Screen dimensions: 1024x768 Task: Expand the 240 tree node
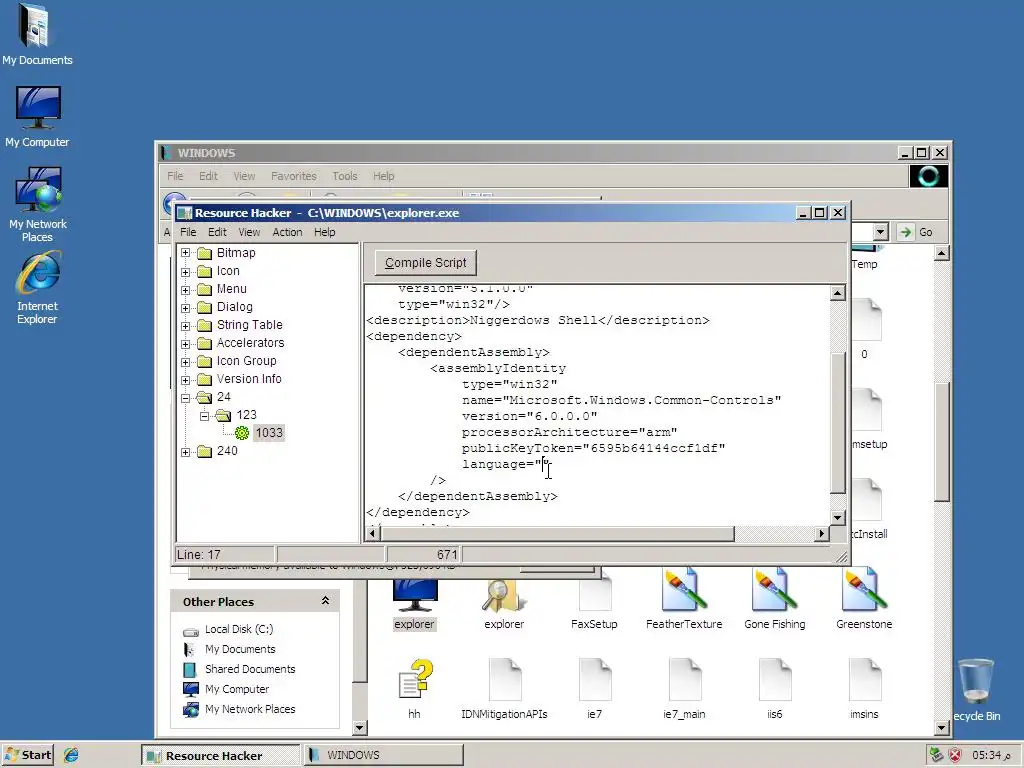(x=185, y=451)
